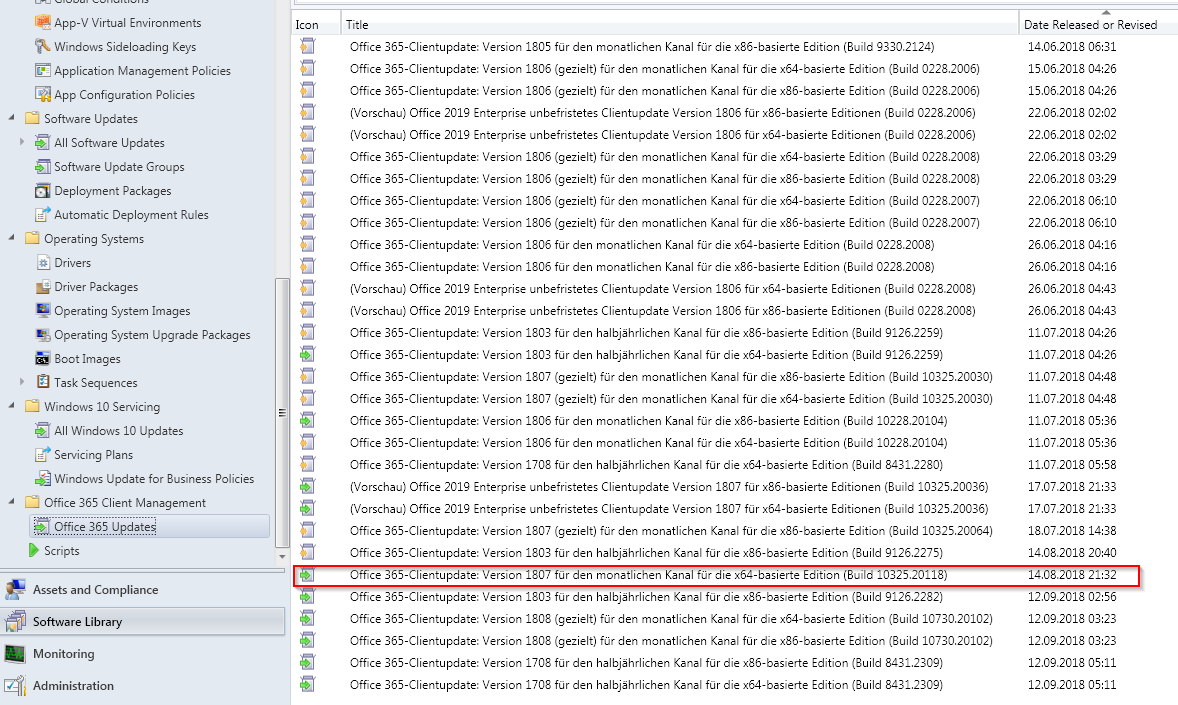
Task: Open the All Software Updates icon
Action: click(43, 143)
